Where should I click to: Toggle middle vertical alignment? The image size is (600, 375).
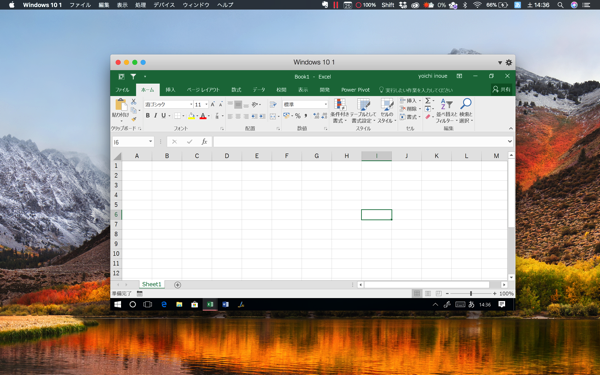pos(238,104)
